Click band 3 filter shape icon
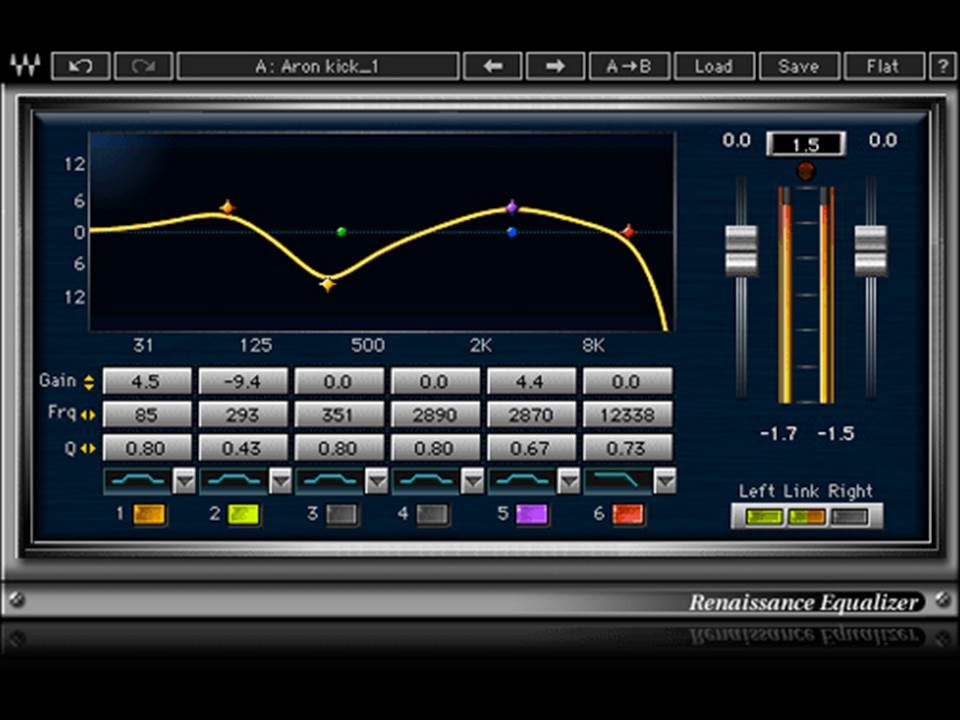960x720 pixels. (x=330, y=481)
